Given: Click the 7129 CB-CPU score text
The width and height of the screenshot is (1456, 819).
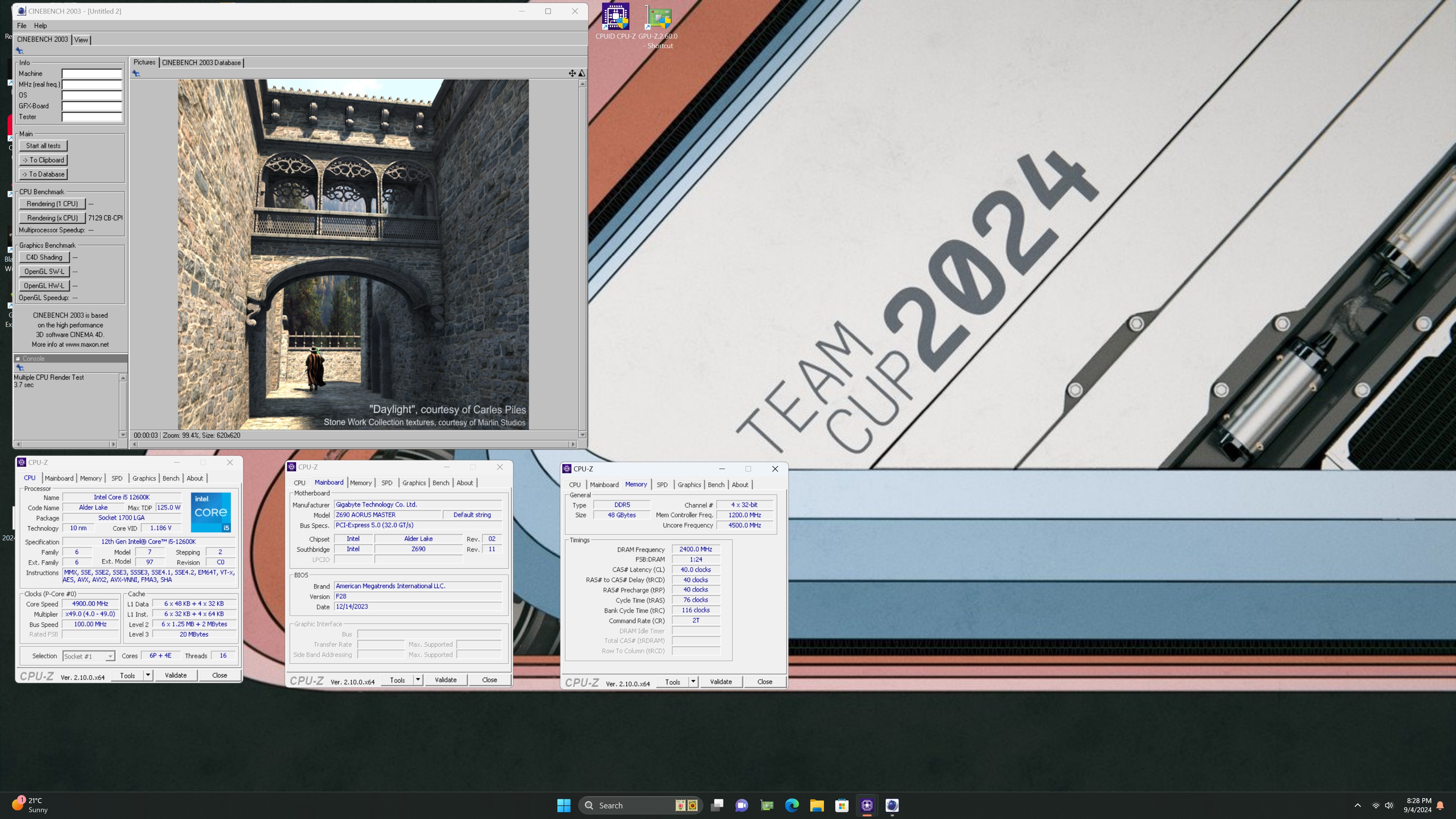Looking at the screenshot, I should point(105,218).
